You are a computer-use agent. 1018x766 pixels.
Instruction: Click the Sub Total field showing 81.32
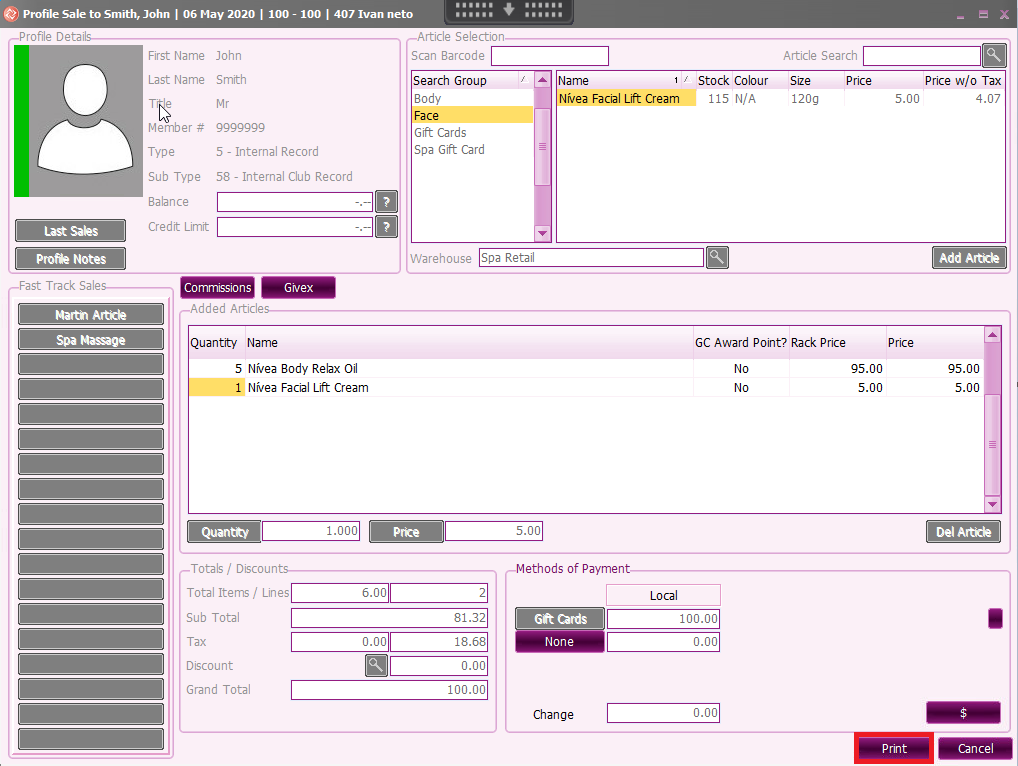coord(390,617)
